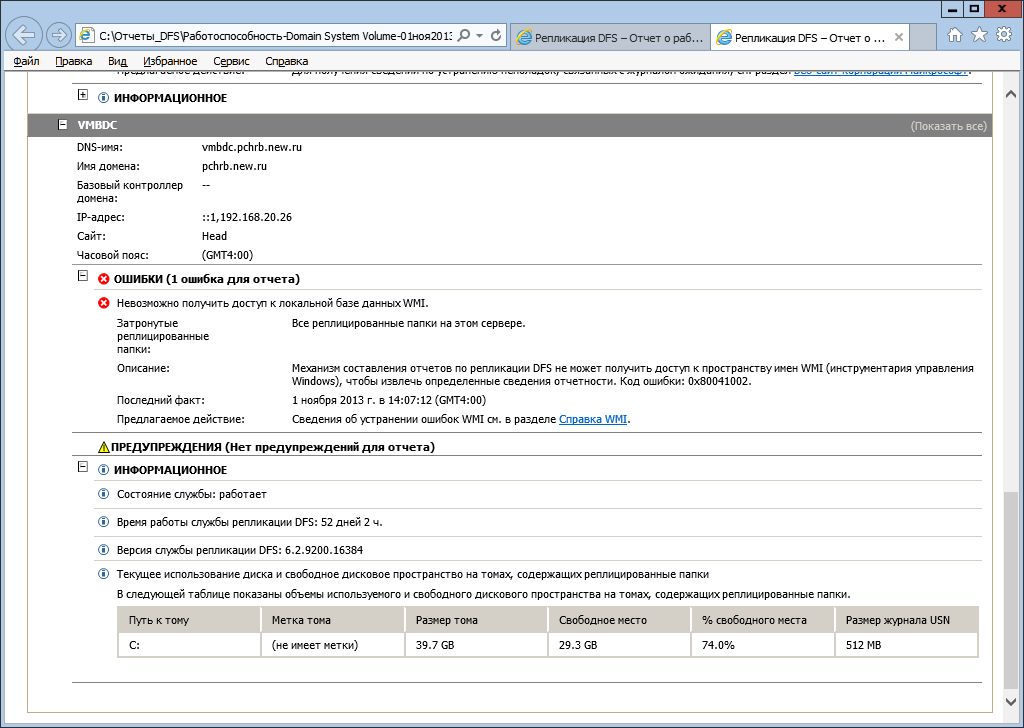Collapse the ОШИБКИ section

pyautogui.click(x=82, y=276)
